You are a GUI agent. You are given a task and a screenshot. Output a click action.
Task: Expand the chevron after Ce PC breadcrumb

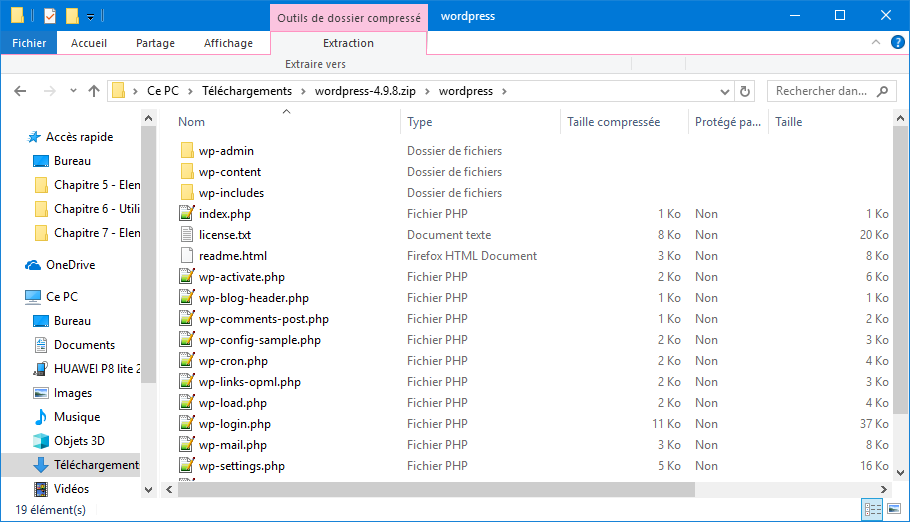[x=190, y=91]
